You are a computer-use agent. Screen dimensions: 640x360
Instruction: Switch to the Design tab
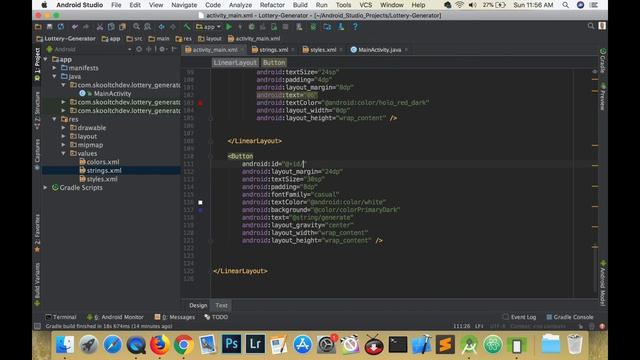click(x=198, y=305)
